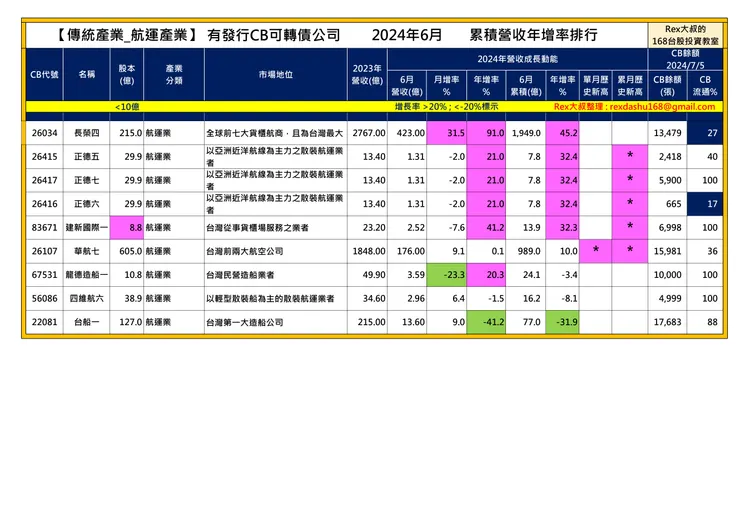Click the pink 45.2 cumulative growth cell

(x=563, y=133)
